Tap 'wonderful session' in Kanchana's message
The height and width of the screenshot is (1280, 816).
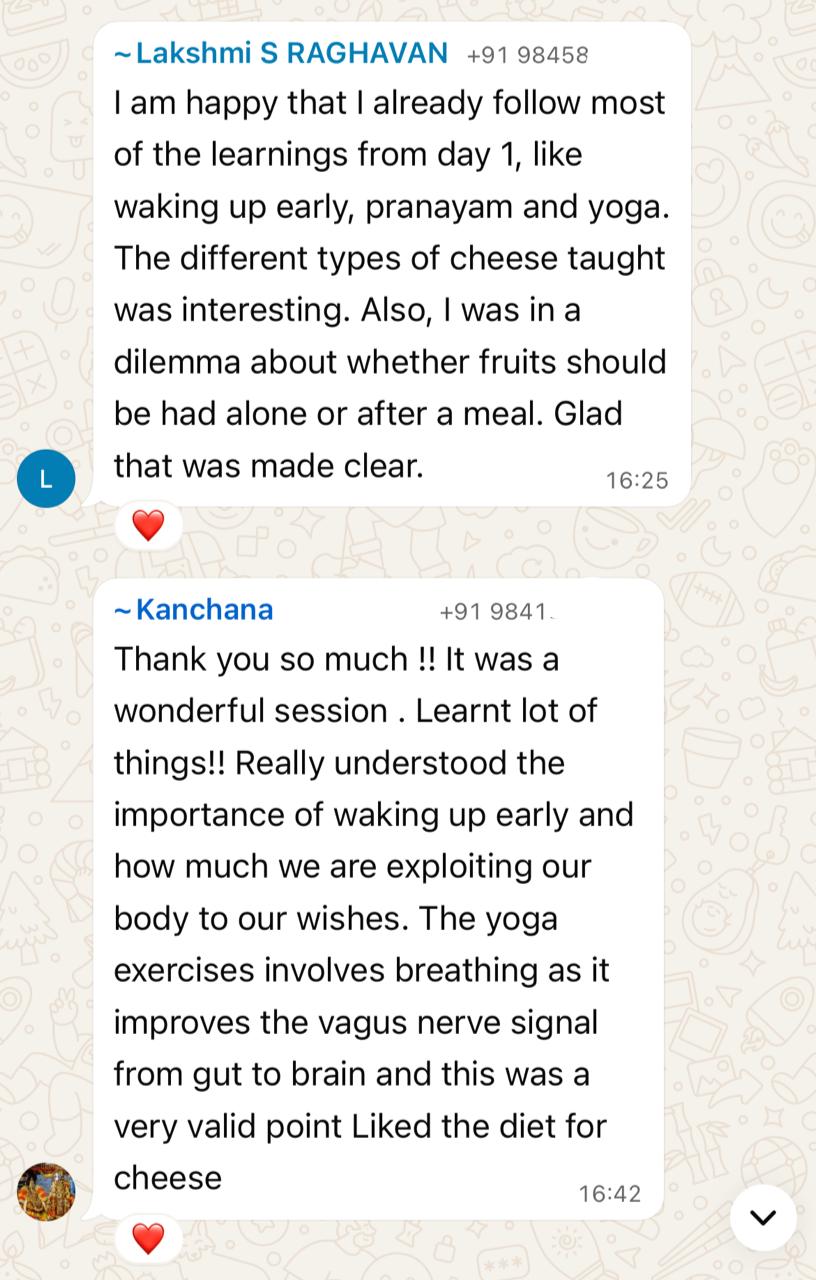tap(250, 711)
